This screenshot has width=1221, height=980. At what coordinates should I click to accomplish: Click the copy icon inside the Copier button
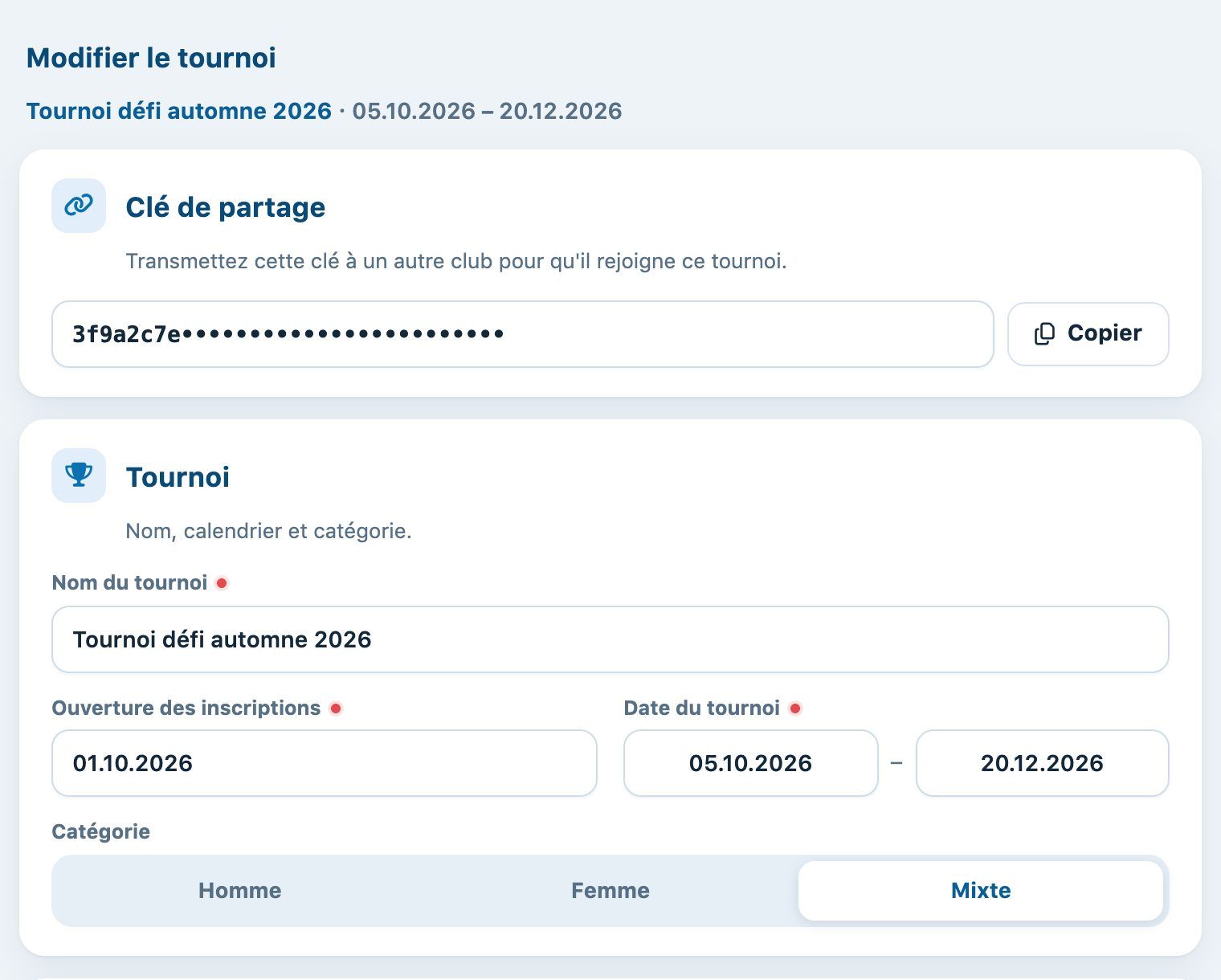pos(1044,334)
